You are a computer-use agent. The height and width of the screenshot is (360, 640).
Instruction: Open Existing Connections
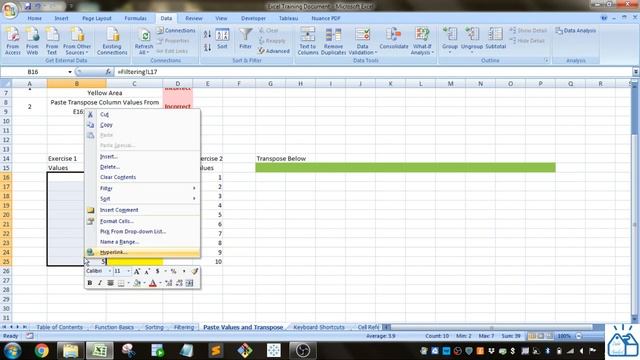112,41
